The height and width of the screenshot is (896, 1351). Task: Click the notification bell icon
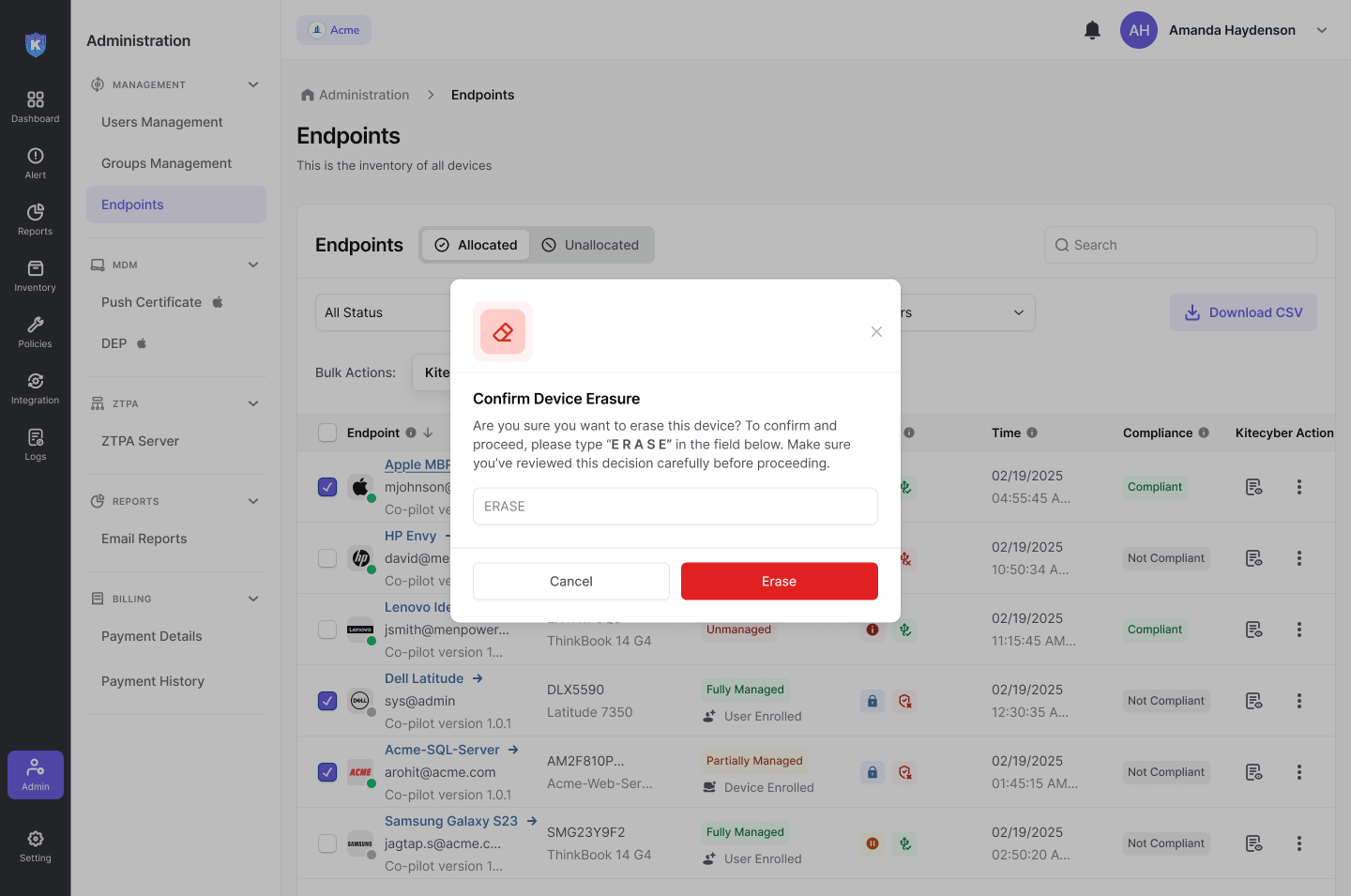coord(1092,30)
